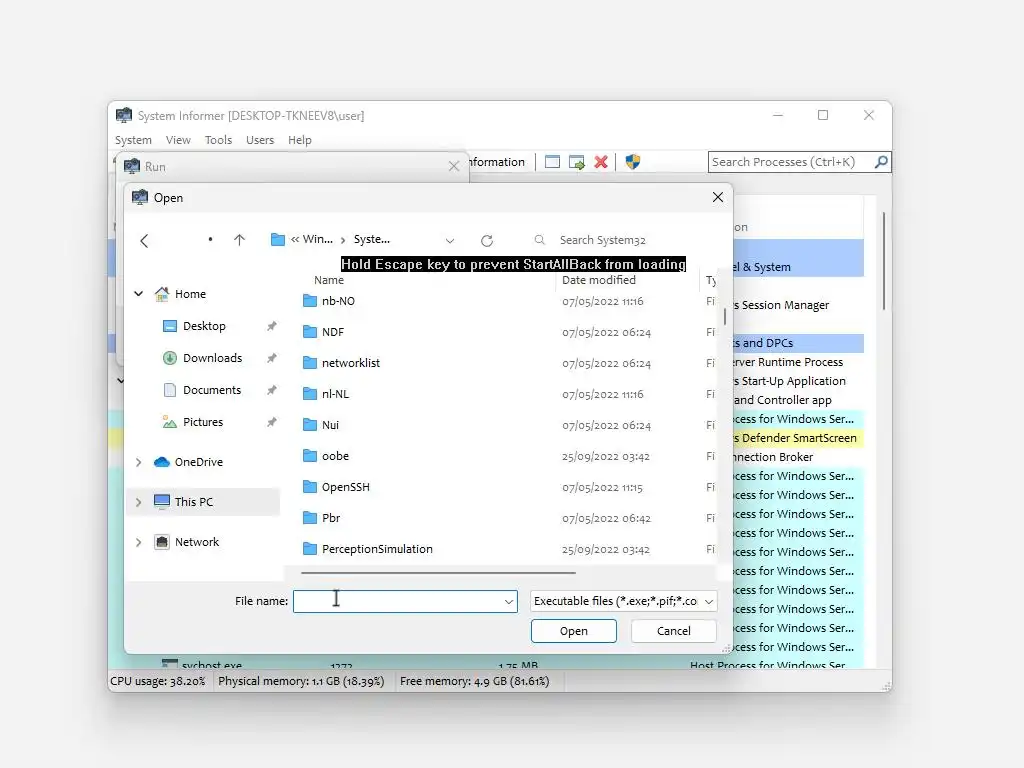The height and width of the screenshot is (768, 1024).
Task: Sort by Name column header
Action: pos(328,280)
